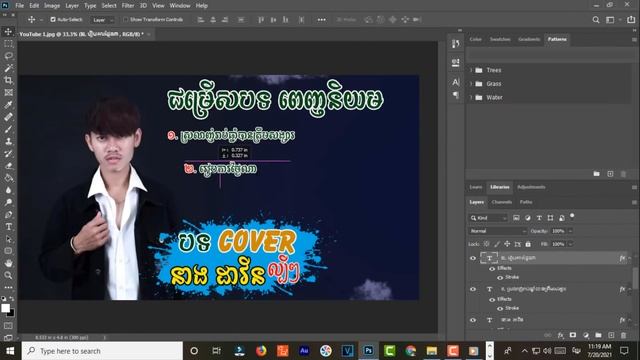Viewport: 640px width, 360px height.
Task: Click the Windows Start button
Action: 10,351
